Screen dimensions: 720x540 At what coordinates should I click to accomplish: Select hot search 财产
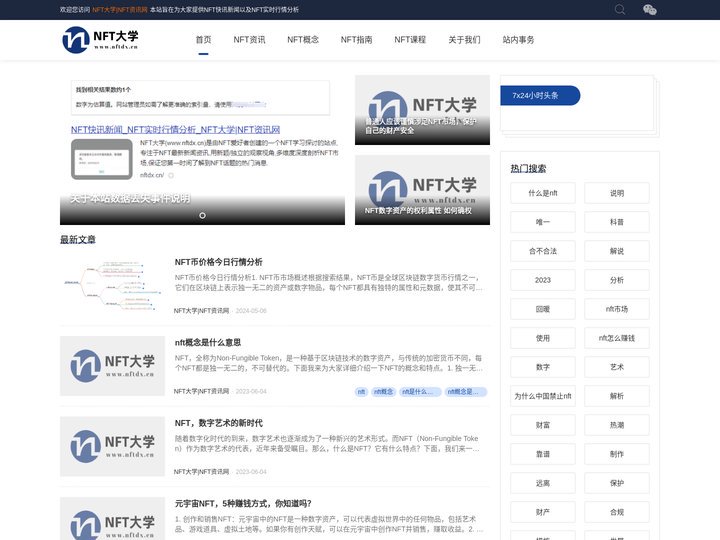[x=543, y=512]
